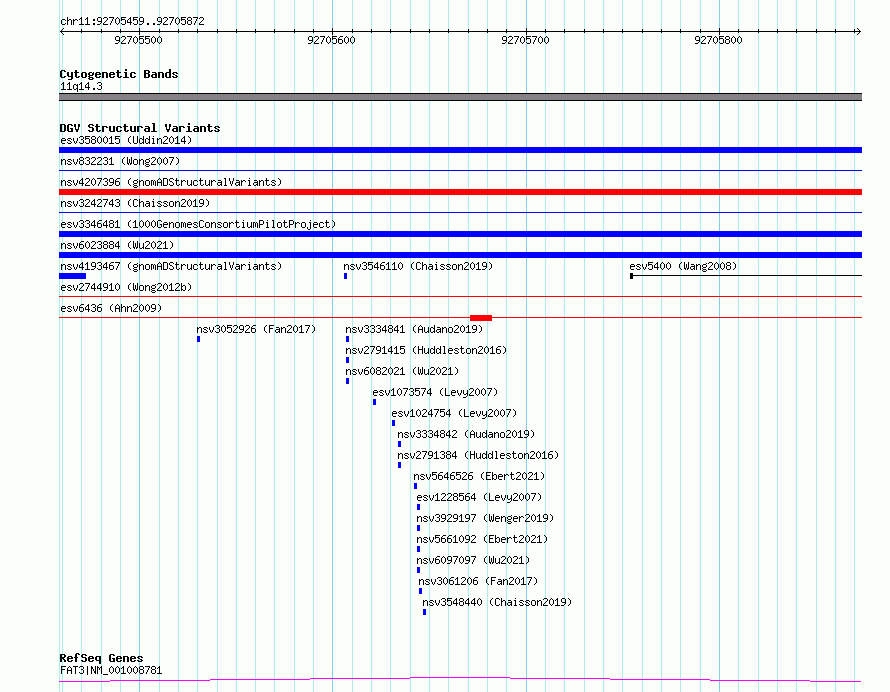Viewport: 890px width, 692px height.
Task: Click the Cytogenetic Bands track heading
Action: [x=119, y=74]
